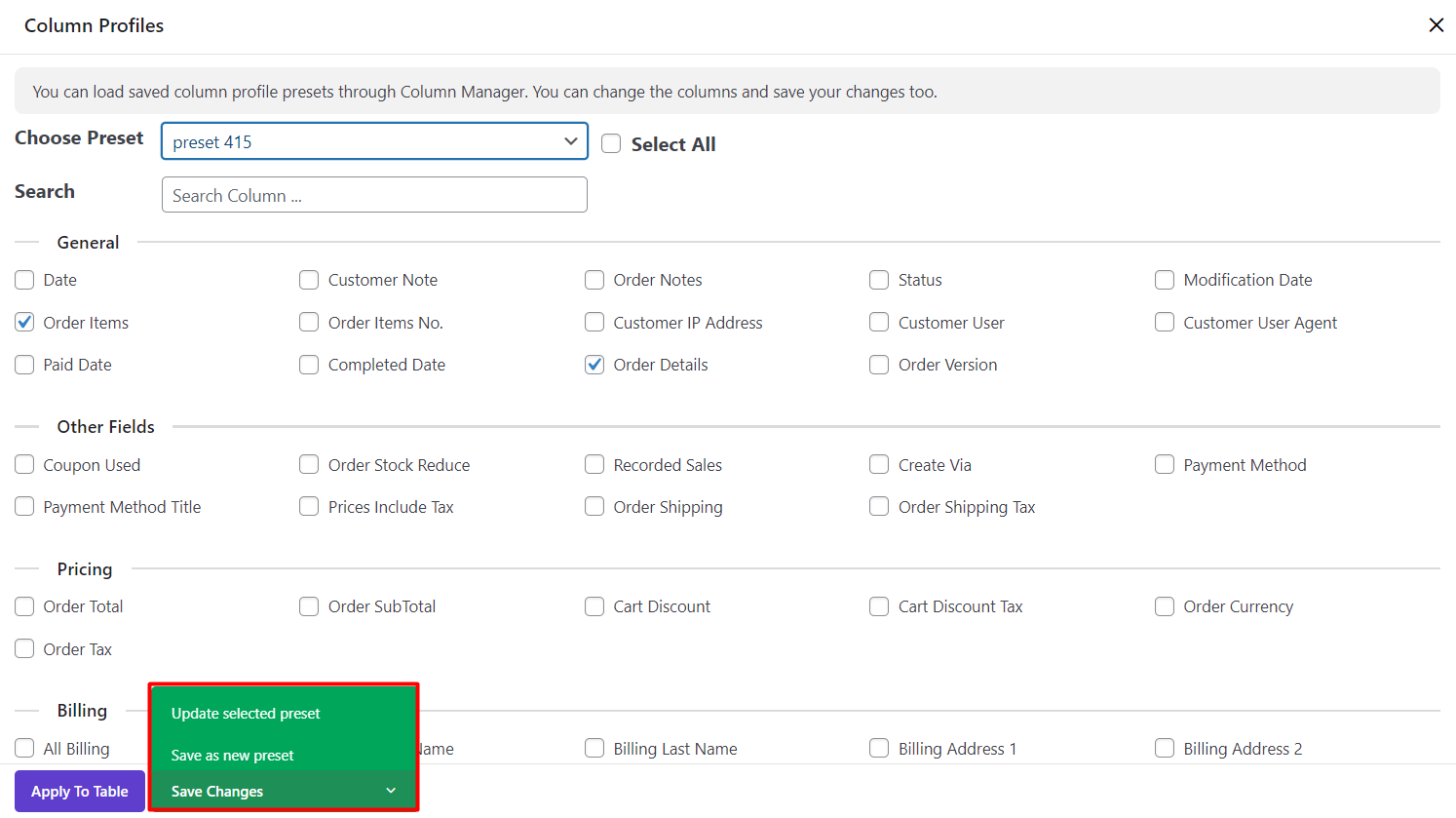Tick the Order Total checkbox
This screenshot has height=818, width=1456.
(x=24, y=606)
